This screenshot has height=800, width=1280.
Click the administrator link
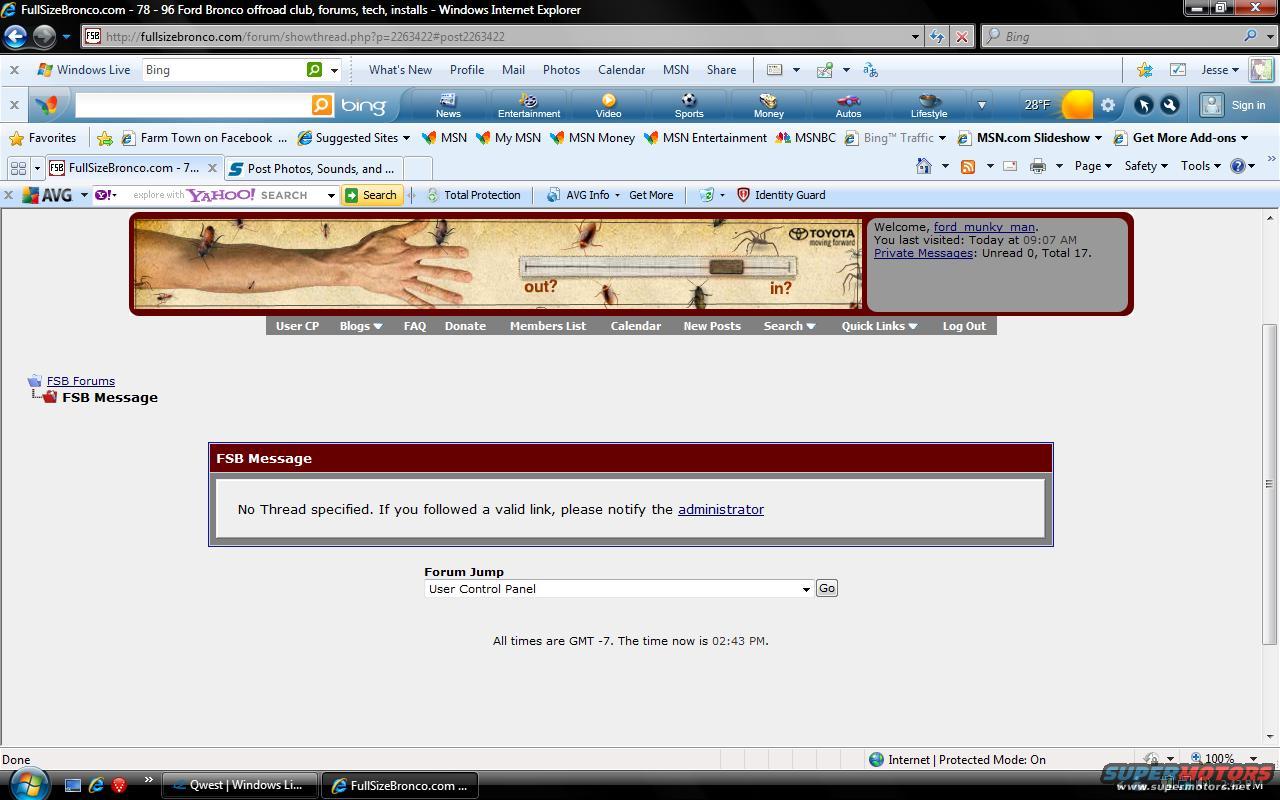[720, 509]
